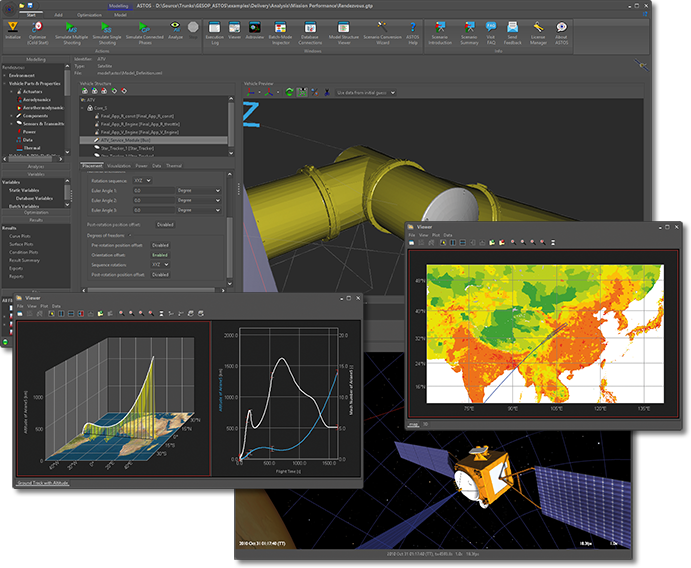This screenshot has height=568, width=691.
Task: Switch to the Start ribbon tab
Action: [x=31, y=15]
